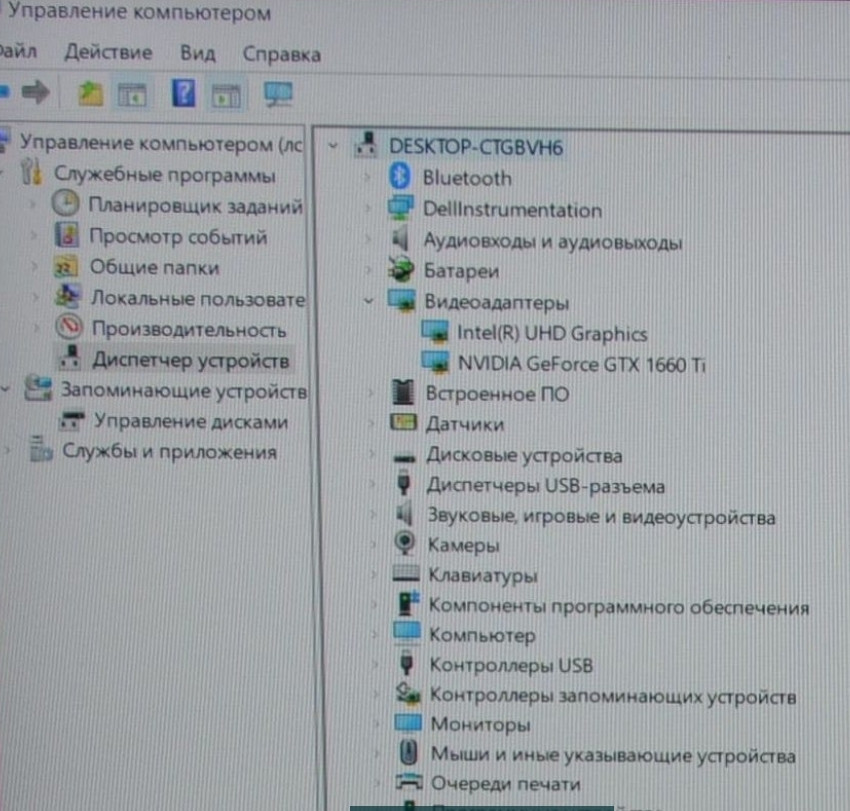Expand the Контроллеры USB node
This screenshot has width=850, height=811.
(375, 665)
